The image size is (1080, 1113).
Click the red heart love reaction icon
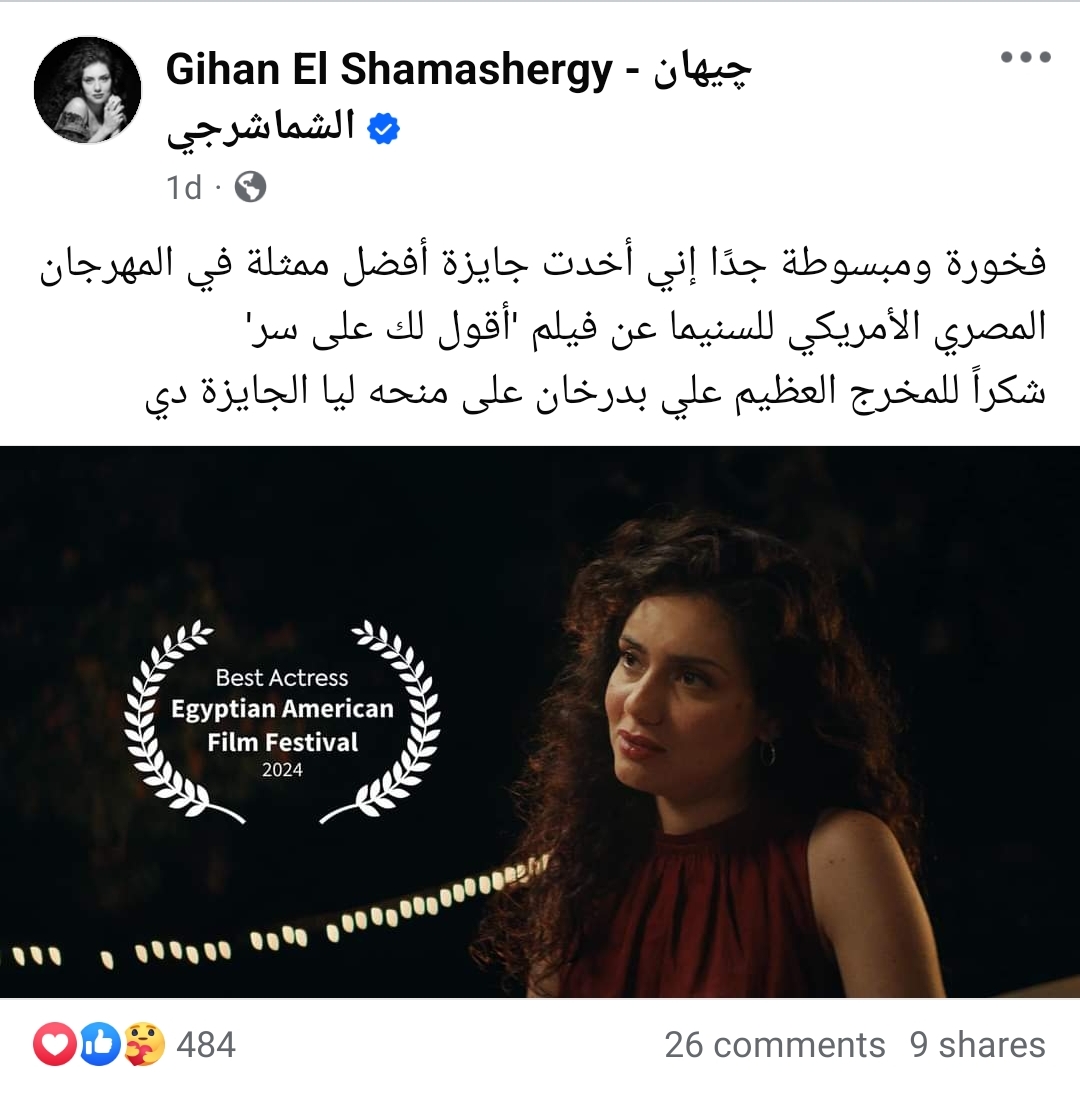coord(55,1045)
